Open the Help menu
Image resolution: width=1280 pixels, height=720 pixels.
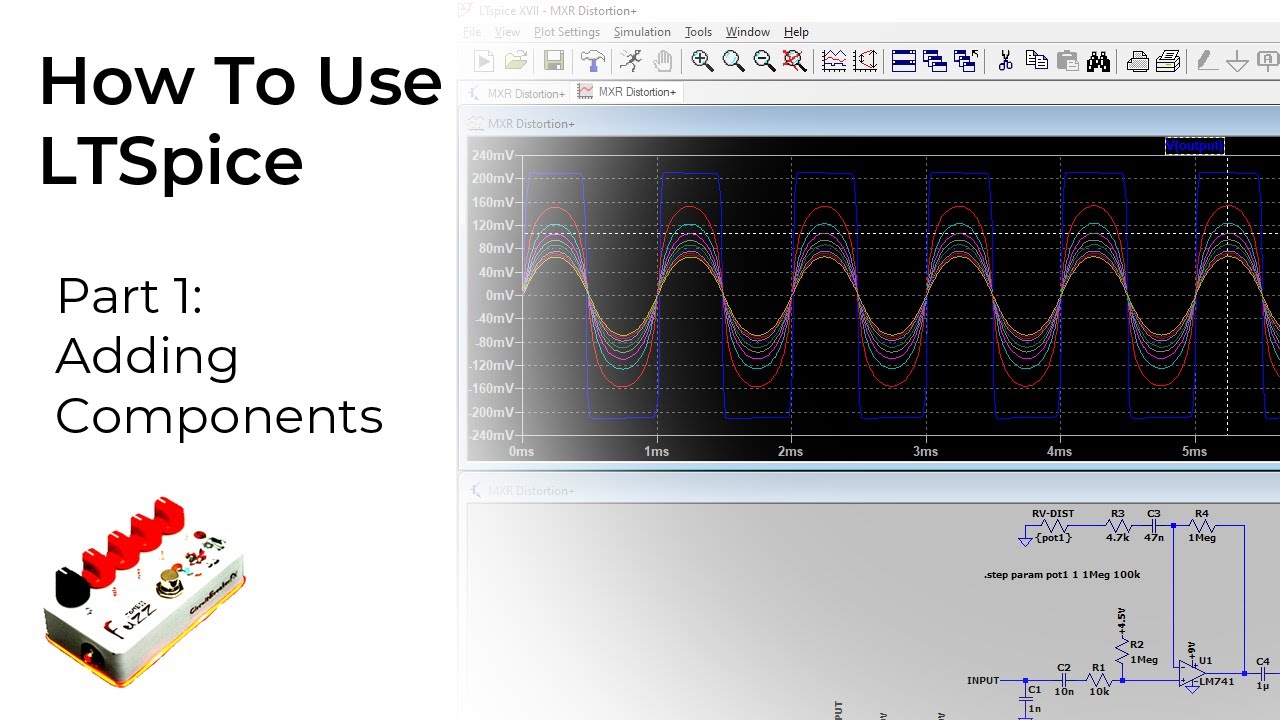[x=796, y=32]
